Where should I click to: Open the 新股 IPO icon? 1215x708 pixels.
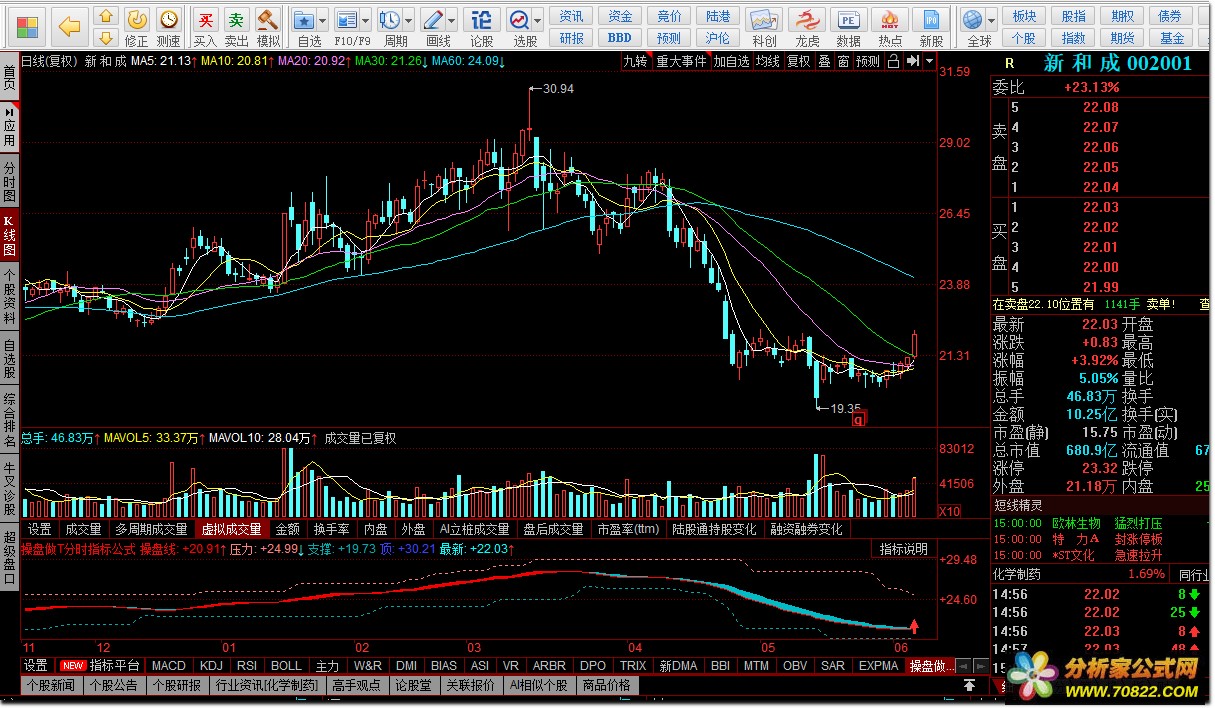[x=931, y=27]
